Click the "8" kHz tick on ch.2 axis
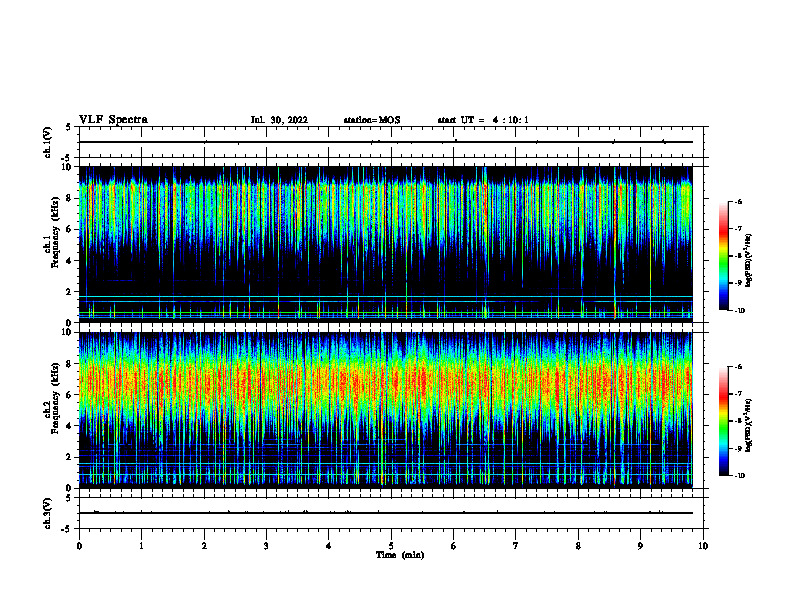The image size is (792, 612). click(69, 364)
